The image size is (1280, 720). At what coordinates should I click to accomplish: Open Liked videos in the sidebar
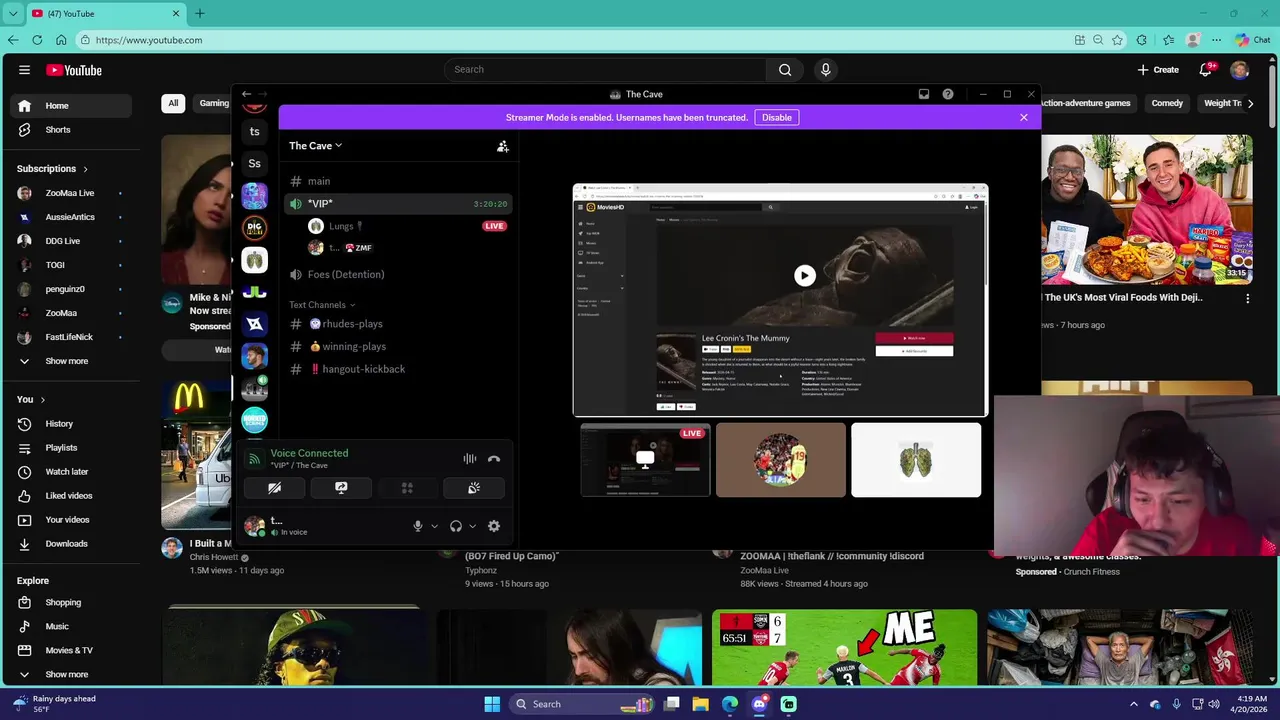(x=71, y=496)
